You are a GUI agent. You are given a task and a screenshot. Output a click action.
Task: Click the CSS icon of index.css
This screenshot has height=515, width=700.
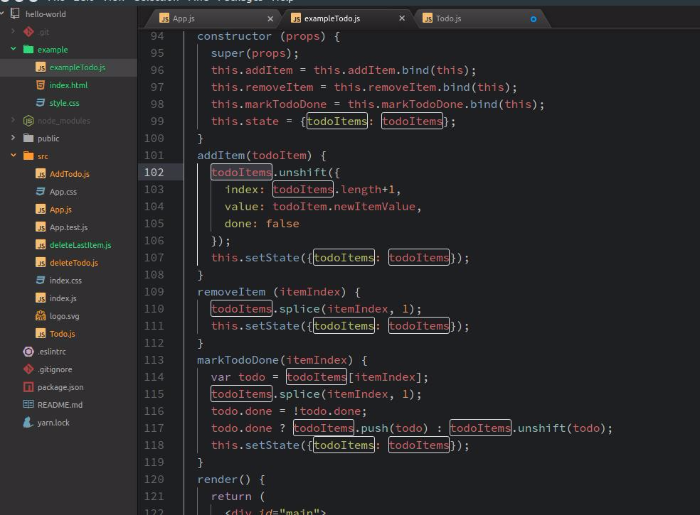click(x=41, y=280)
